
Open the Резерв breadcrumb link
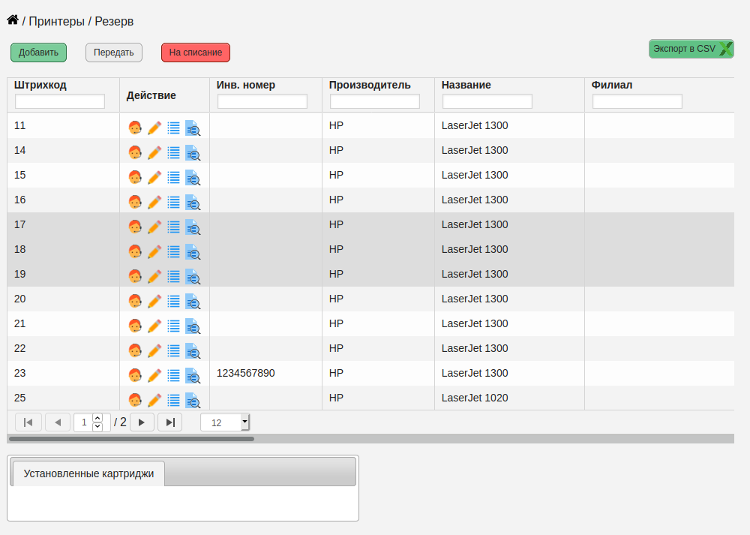(x=114, y=22)
